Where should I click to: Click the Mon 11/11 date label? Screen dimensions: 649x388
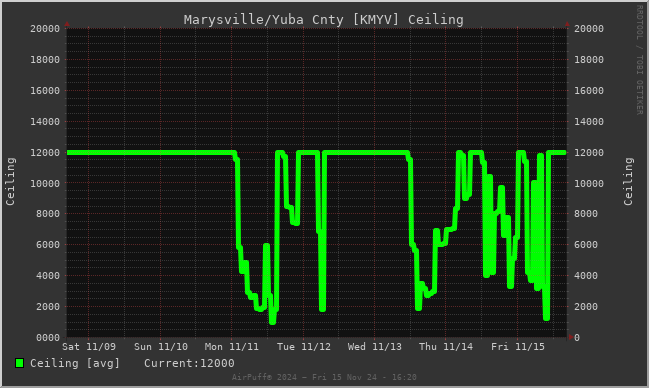pyautogui.click(x=232, y=347)
